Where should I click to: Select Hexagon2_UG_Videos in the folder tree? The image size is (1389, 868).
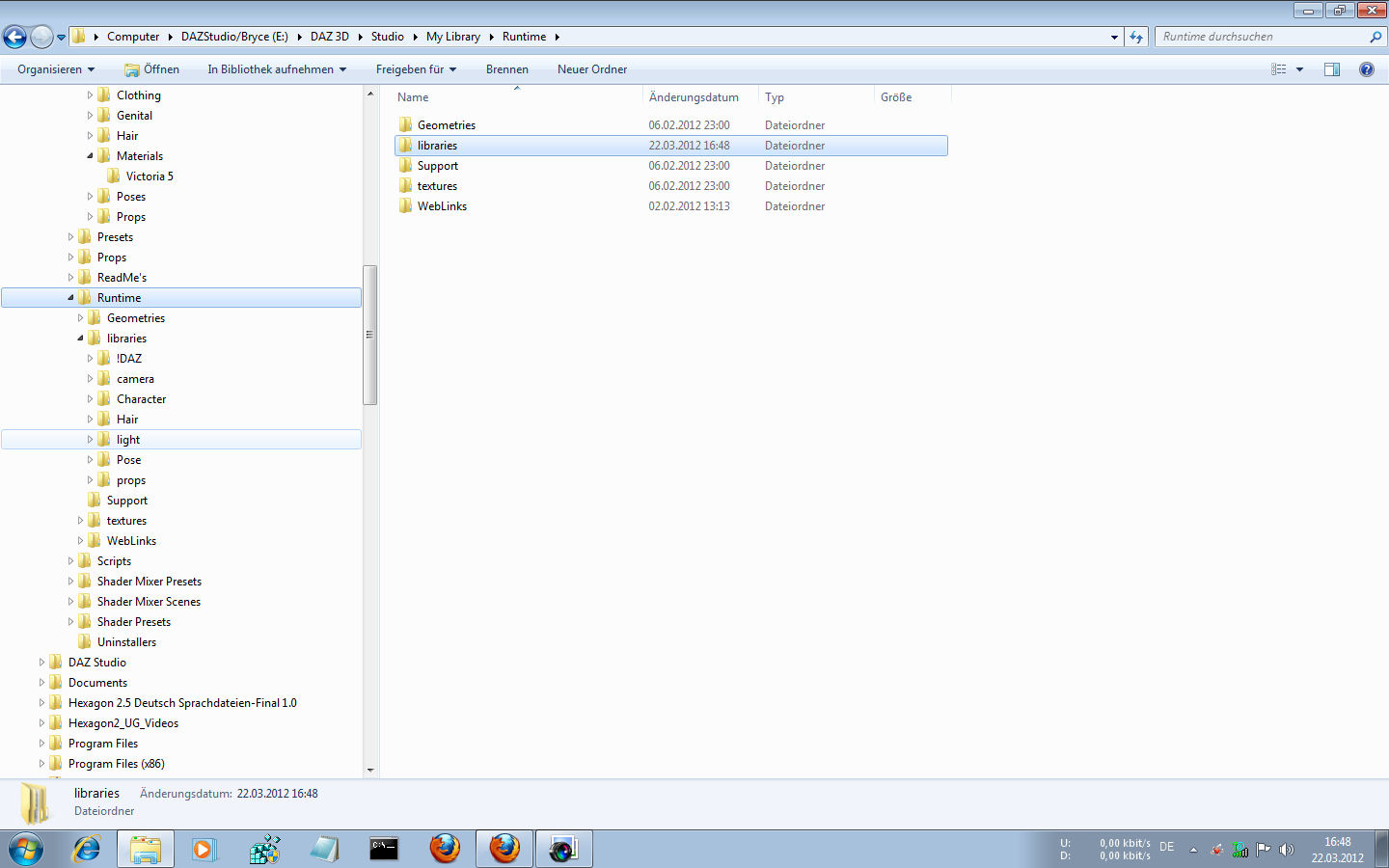(123, 723)
